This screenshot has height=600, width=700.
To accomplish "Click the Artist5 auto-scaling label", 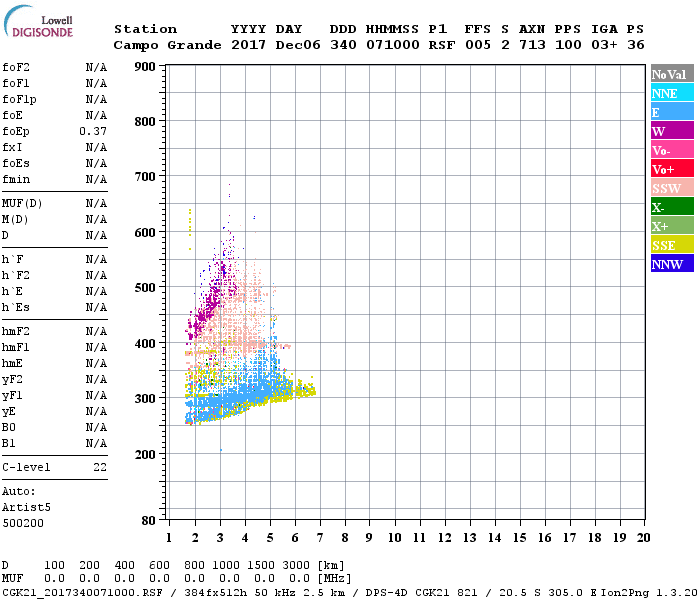I will click(26, 508).
